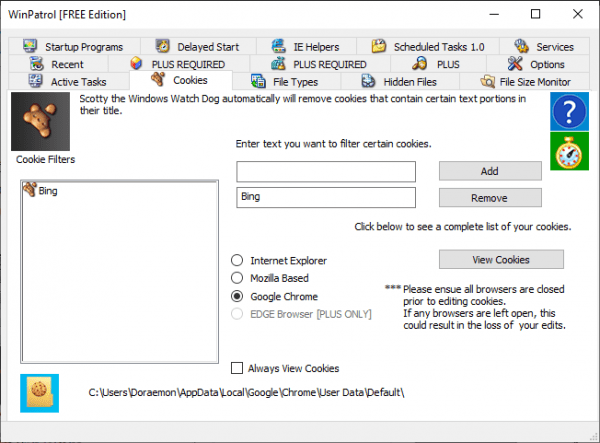Switch to Active Tasks tab
600x443 pixels.
[x=69, y=81]
